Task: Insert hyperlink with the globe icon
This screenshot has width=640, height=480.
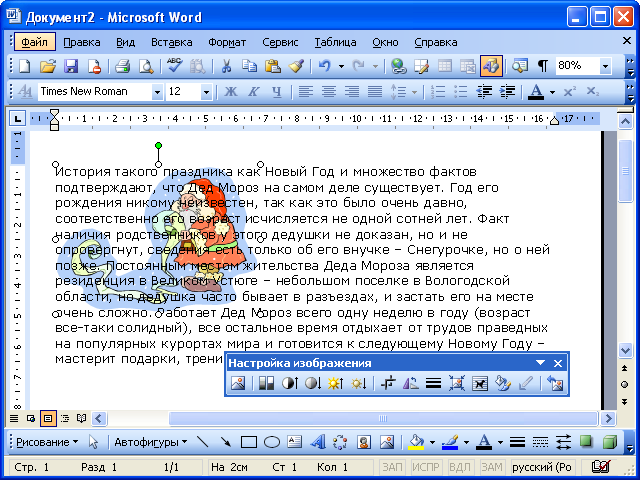Action: click(x=398, y=66)
